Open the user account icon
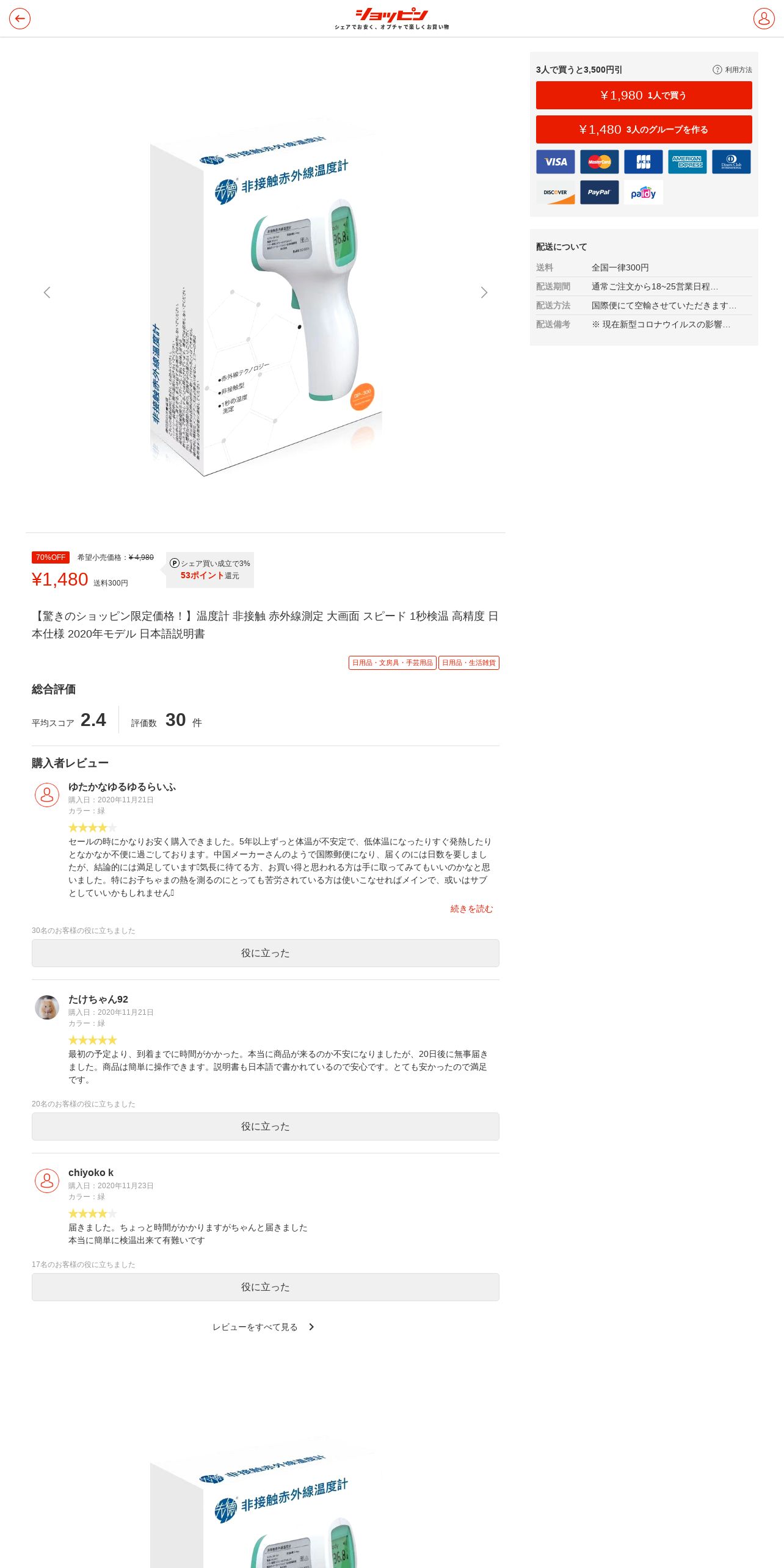Screen dimensions: 784x1568 [764, 18]
